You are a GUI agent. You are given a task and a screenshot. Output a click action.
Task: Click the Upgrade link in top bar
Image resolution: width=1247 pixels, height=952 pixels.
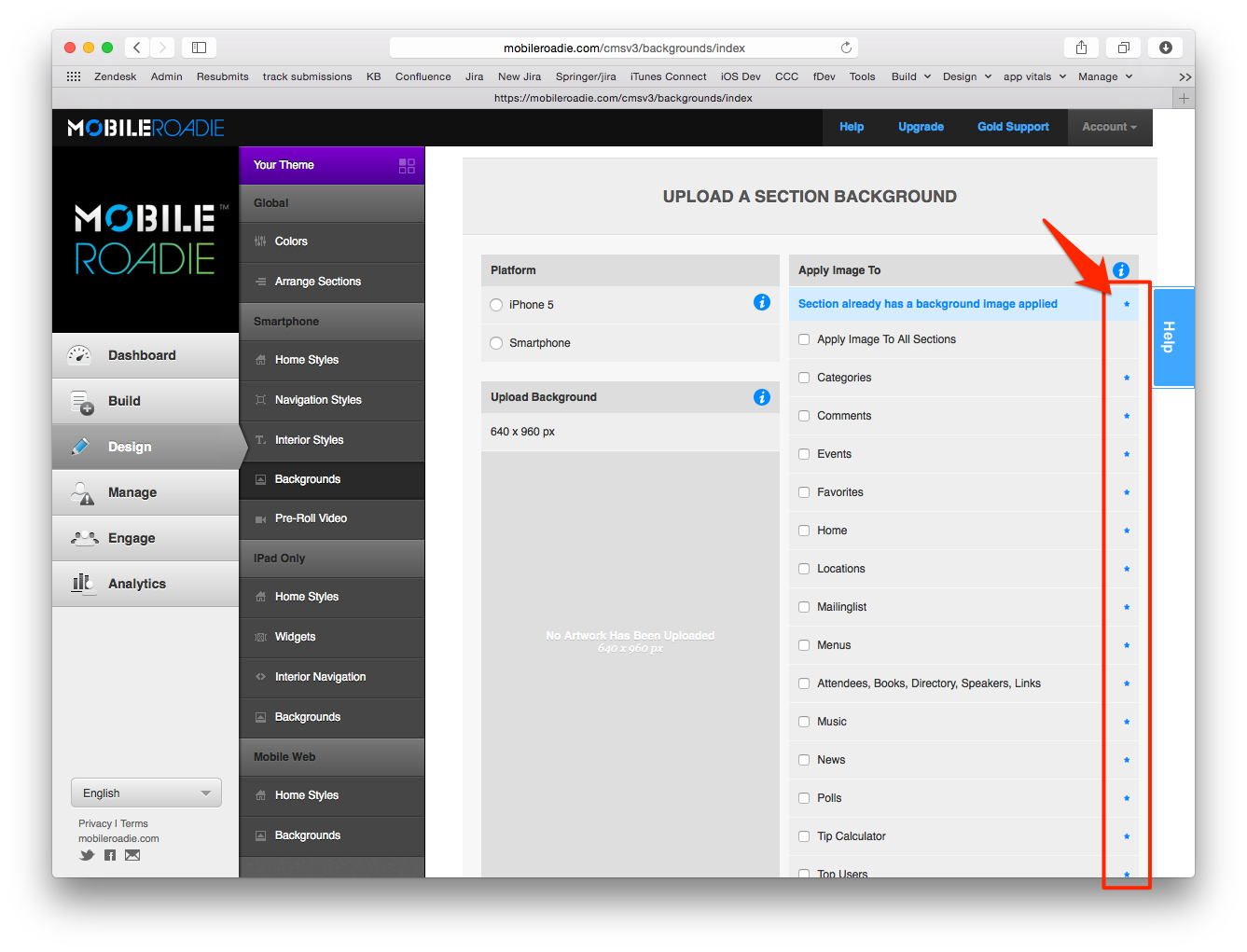921,128
